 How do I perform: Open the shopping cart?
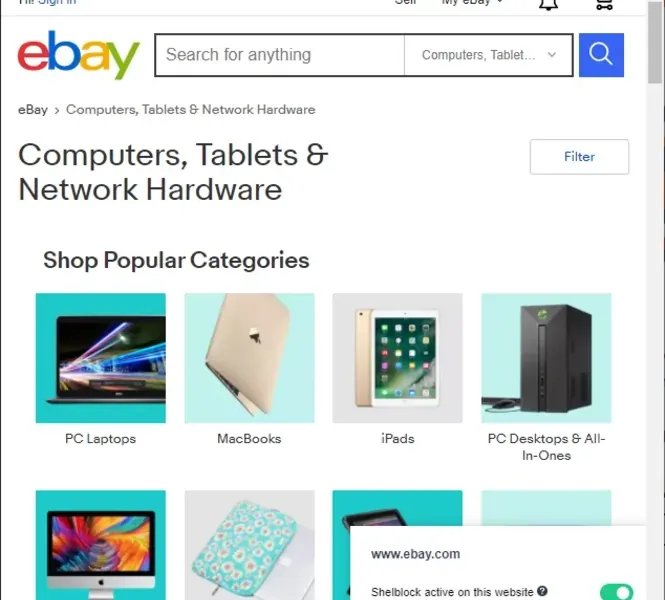pyautogui.click(x=603, y=4)
